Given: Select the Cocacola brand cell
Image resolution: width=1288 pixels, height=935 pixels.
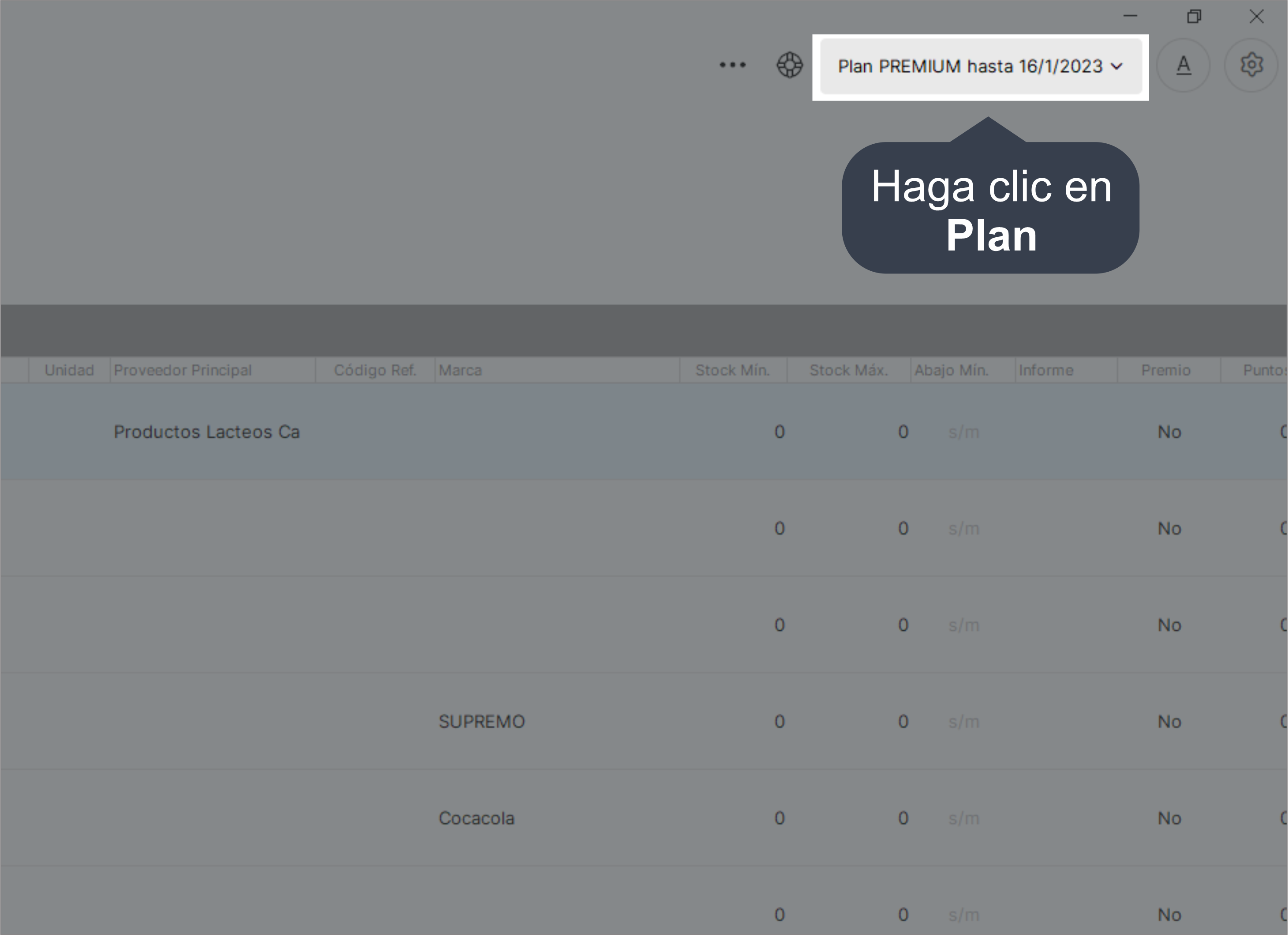Looking at the screenshot, I should (x=477, y=819).
